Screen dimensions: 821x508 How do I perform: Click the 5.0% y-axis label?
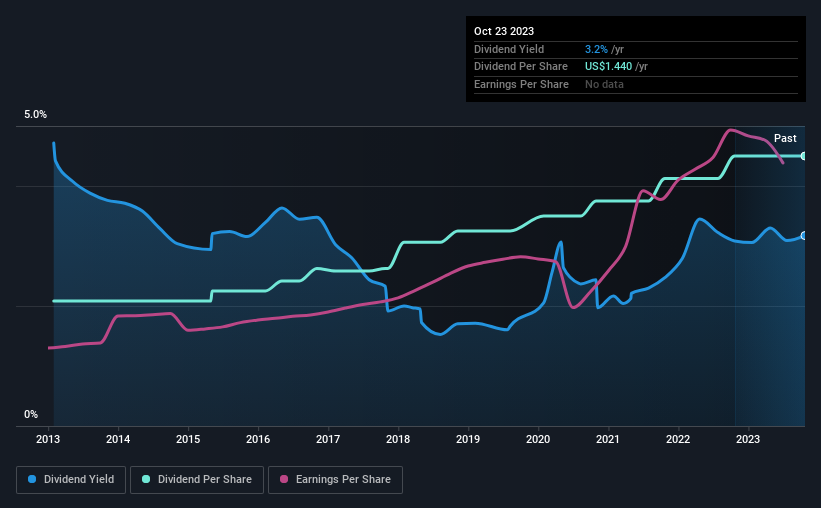point(35,115)
